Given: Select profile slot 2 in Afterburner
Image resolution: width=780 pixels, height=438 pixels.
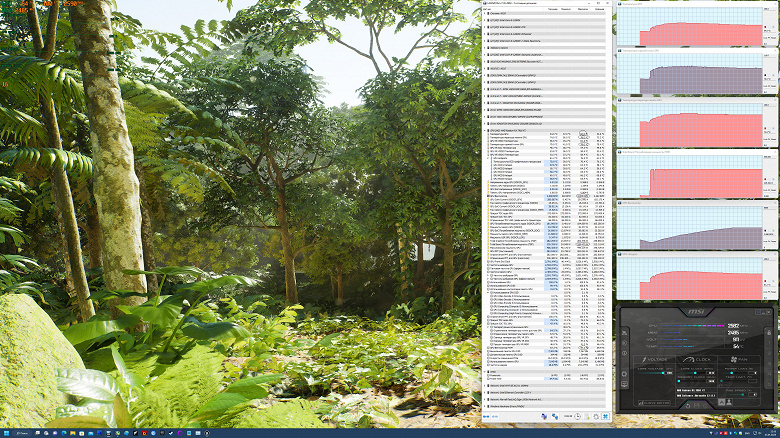Looking at the screenshot, I should pos(769,353).
